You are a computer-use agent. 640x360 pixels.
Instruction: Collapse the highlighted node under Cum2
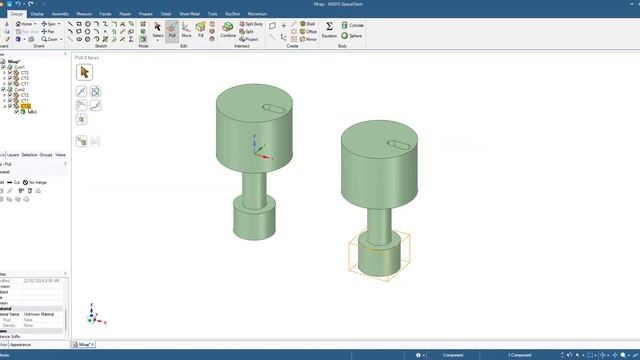click(5, 106)
